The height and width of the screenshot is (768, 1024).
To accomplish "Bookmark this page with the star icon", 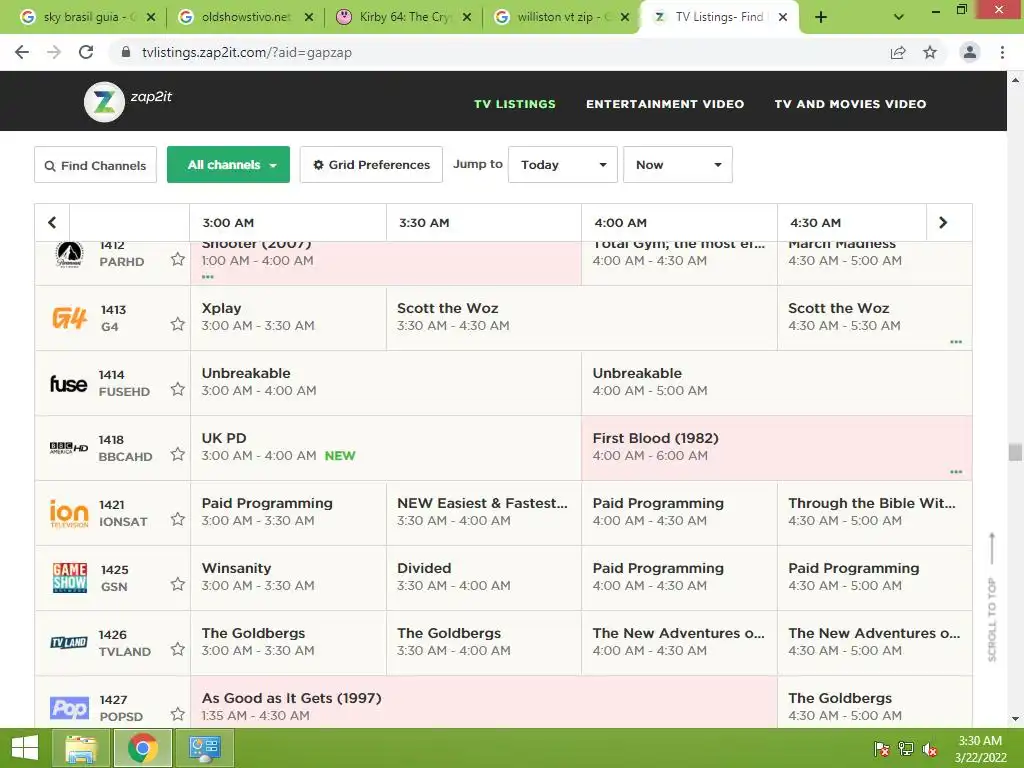I will (930, 52).
